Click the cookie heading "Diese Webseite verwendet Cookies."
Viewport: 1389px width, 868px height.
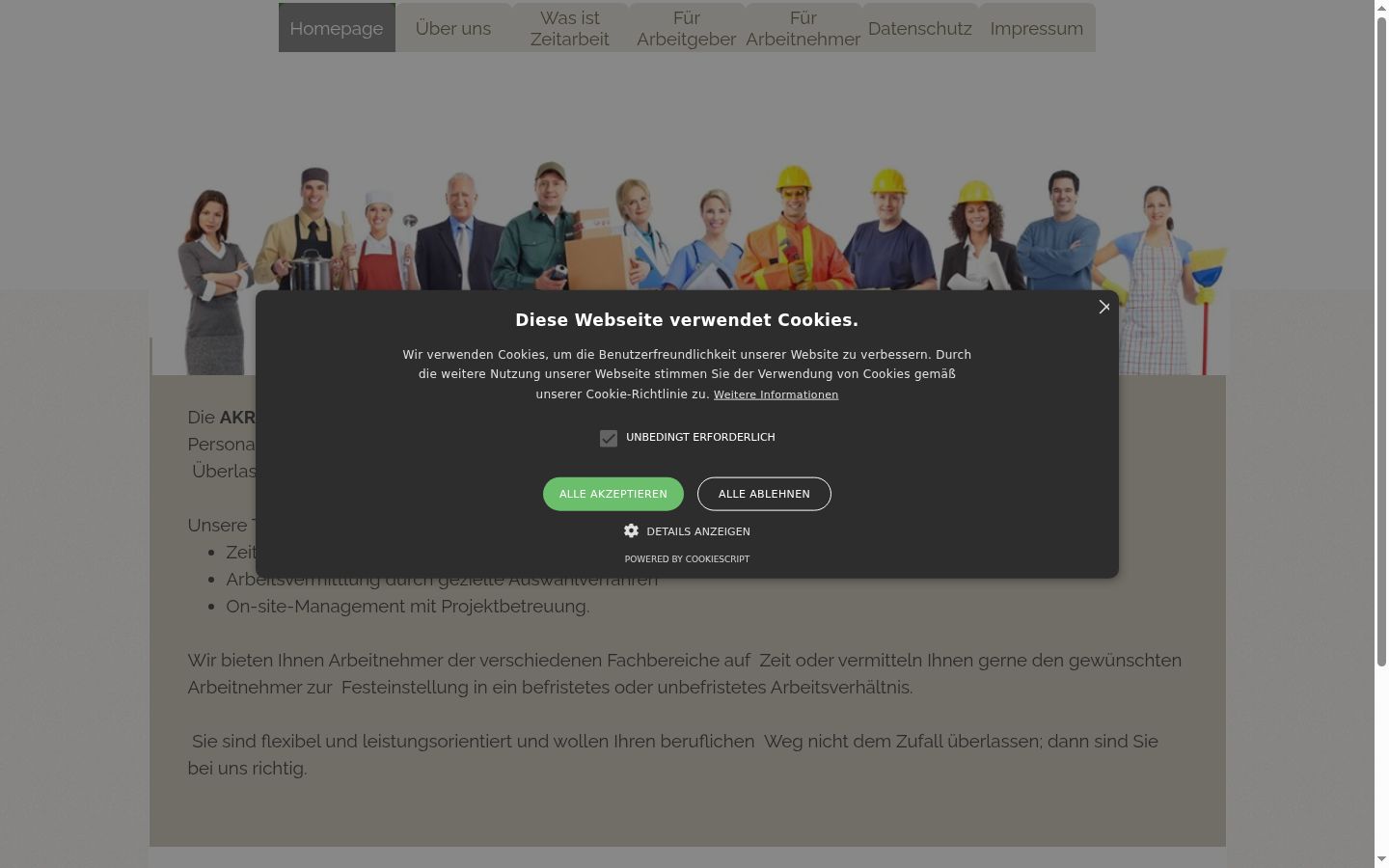click(x=687, y=320)
